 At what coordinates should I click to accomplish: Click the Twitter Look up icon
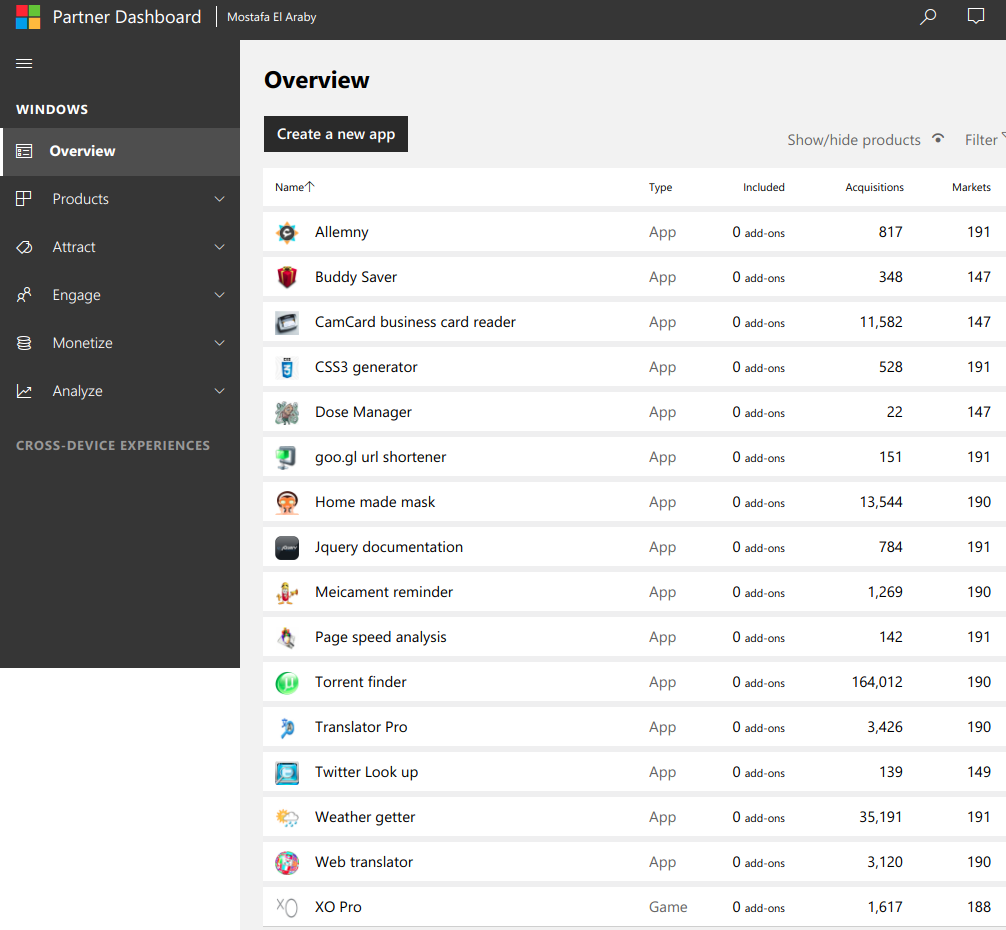tap(287, 773)
